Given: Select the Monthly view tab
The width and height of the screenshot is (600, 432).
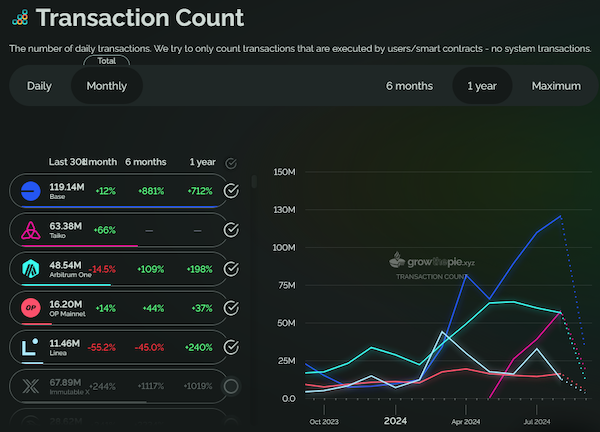Looking at the screenshot, I should (x=107, y=86).
